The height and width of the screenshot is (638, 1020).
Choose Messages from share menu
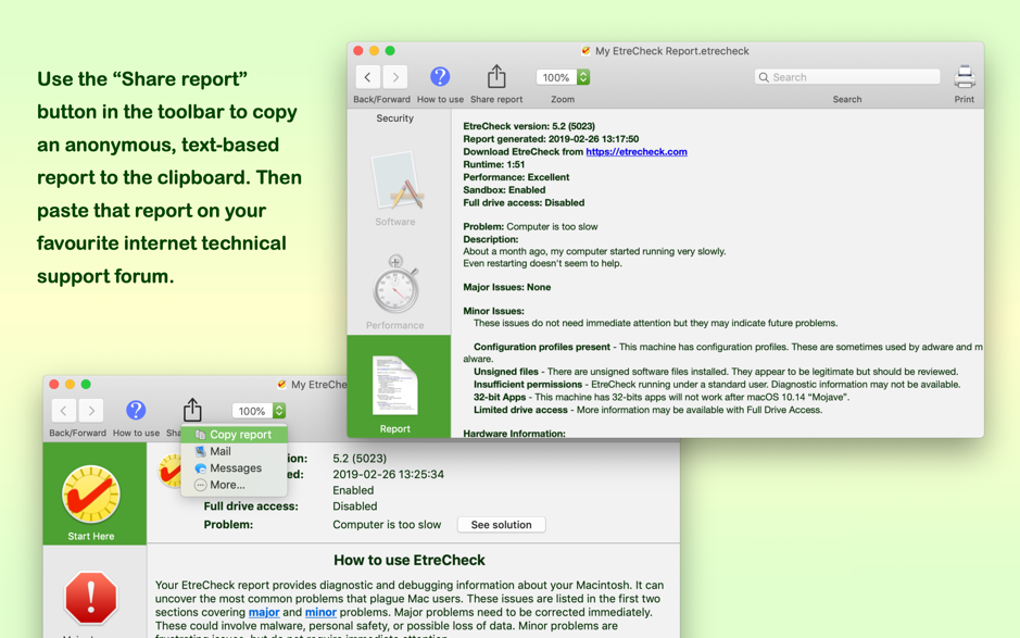point(234,468)
